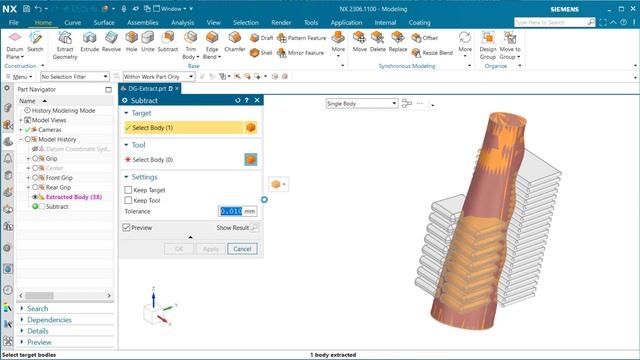Expand the Model Views tree node
Image resolution: width=640 pixels, height=360 pixels.
(x=20, y=120)
